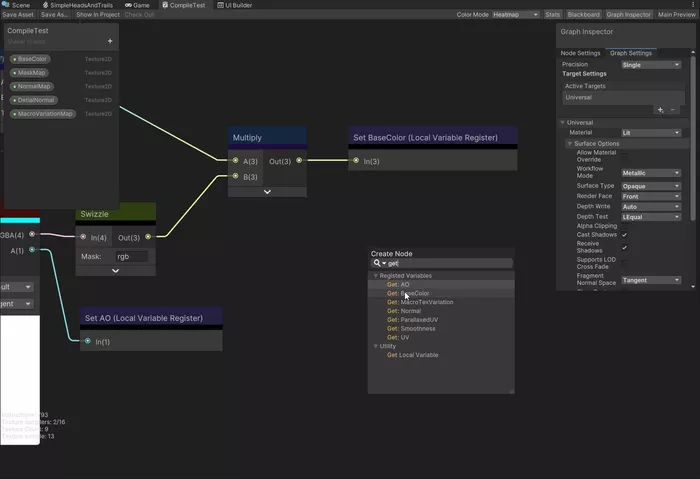Click Set BaseColor node In(3) port
Viewport: 700px width, 479px height.
[356, 160]
